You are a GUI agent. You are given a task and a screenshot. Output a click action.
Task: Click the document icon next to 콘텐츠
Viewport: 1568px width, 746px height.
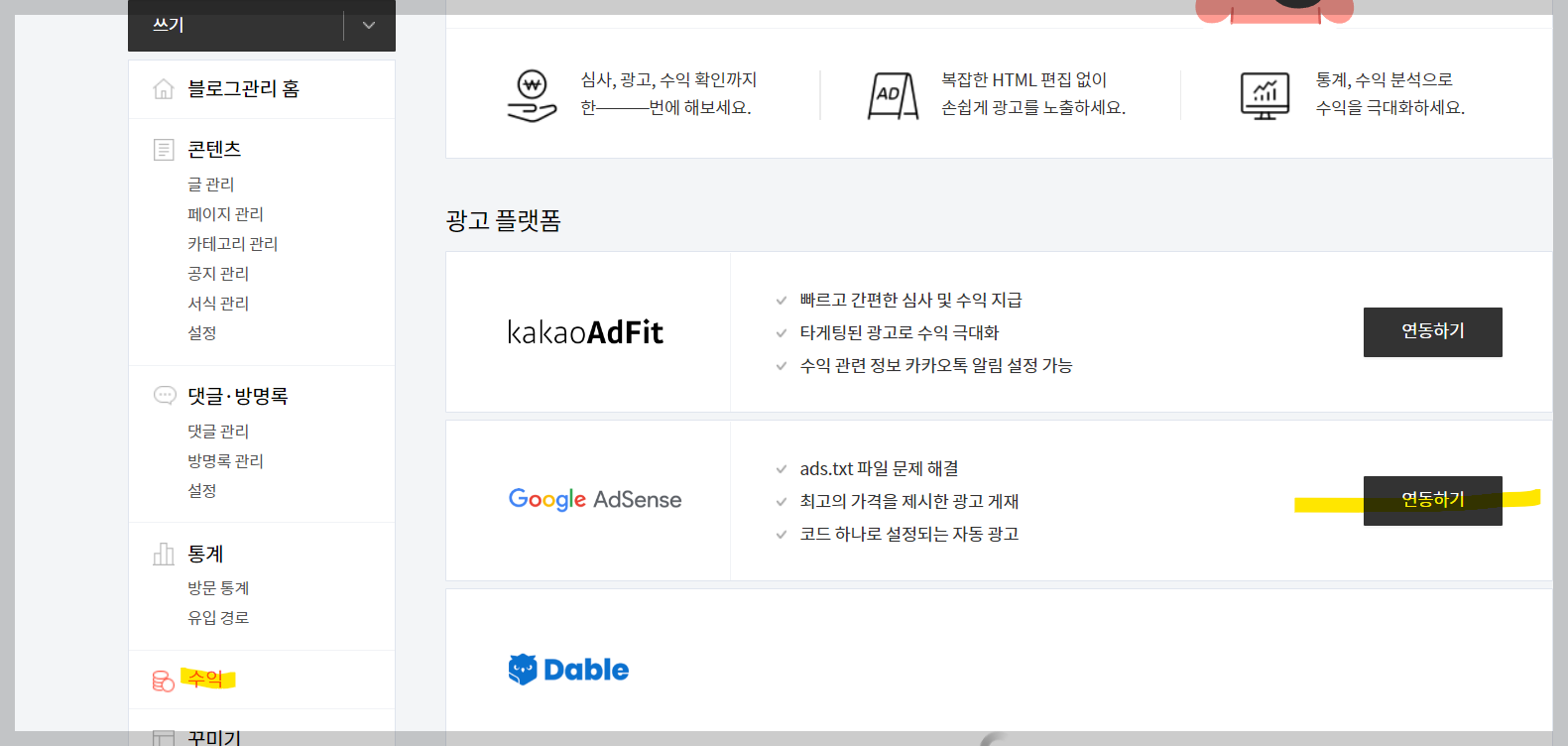pos(164,150)
